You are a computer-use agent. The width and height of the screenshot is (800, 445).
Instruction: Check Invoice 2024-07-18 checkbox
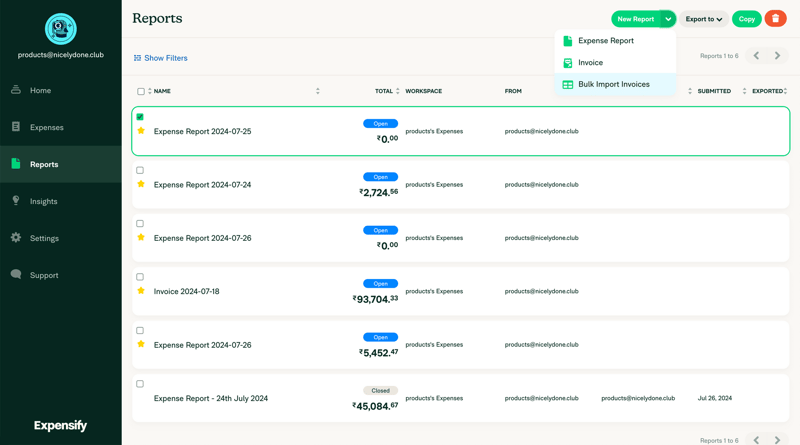[140, 277]
